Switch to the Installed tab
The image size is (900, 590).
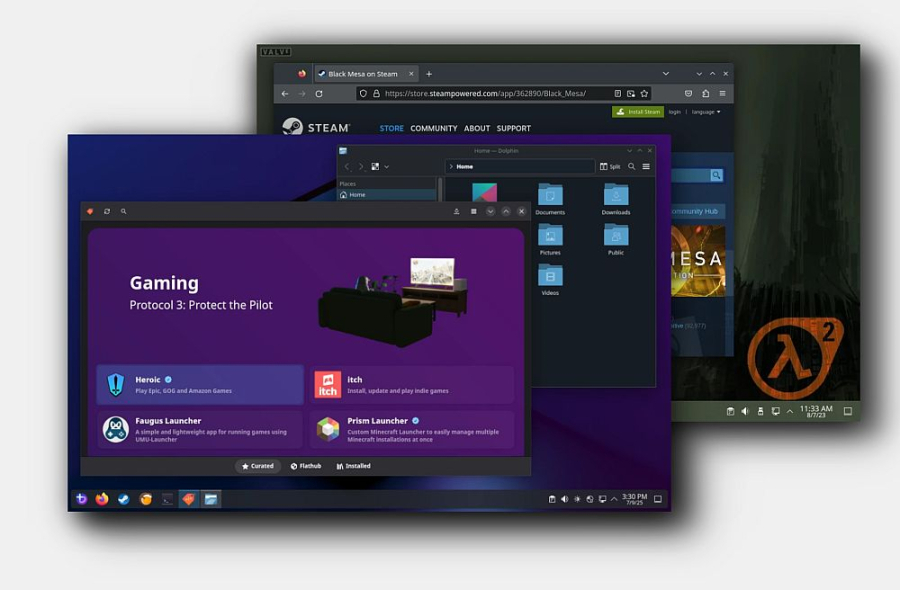tap(353, 466)
